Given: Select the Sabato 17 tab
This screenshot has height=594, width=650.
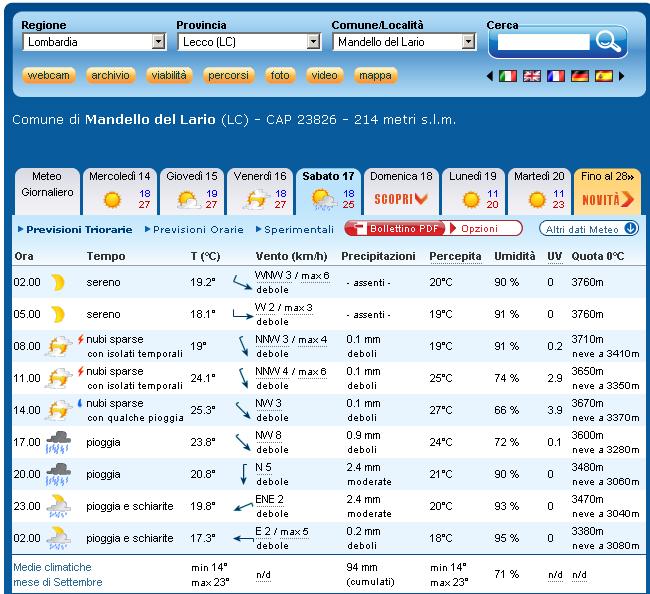Looking at the screenshot, I should (x=328, y=192).
